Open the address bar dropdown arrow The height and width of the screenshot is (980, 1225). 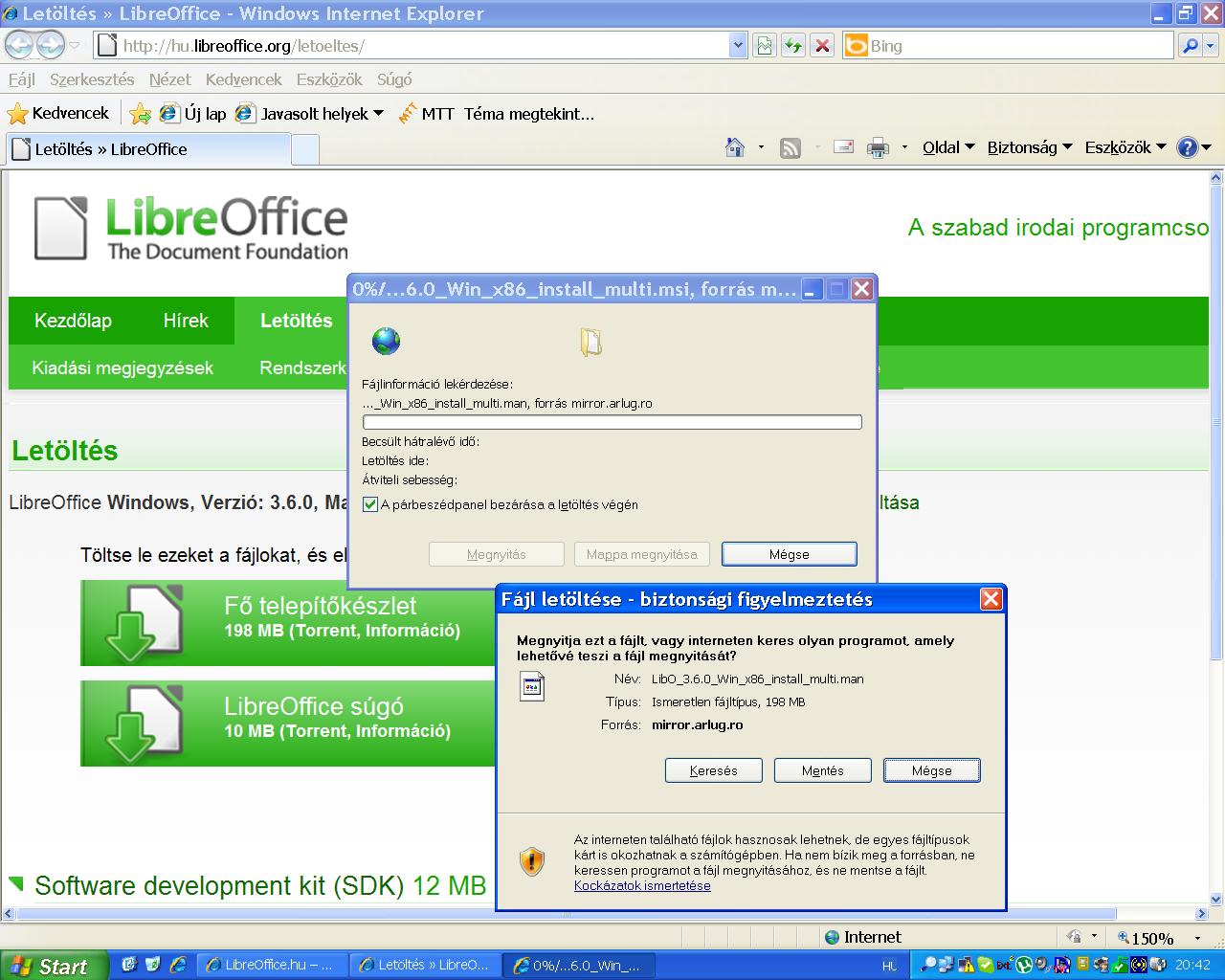coord(737,45)
